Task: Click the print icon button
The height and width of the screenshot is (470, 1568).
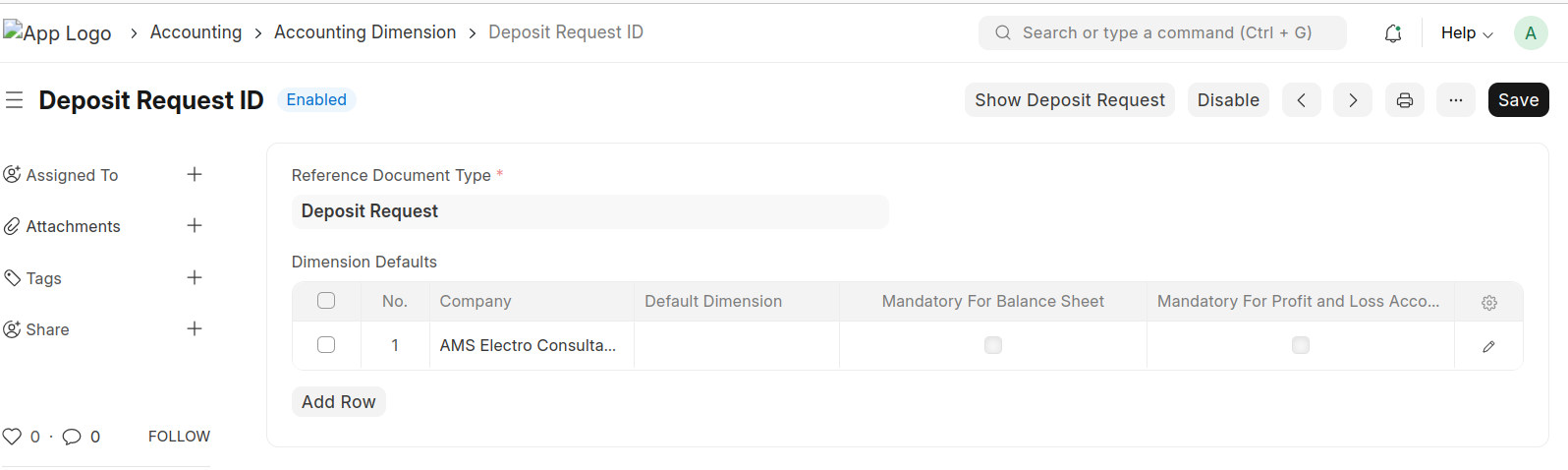Action: click(1405, 100)
